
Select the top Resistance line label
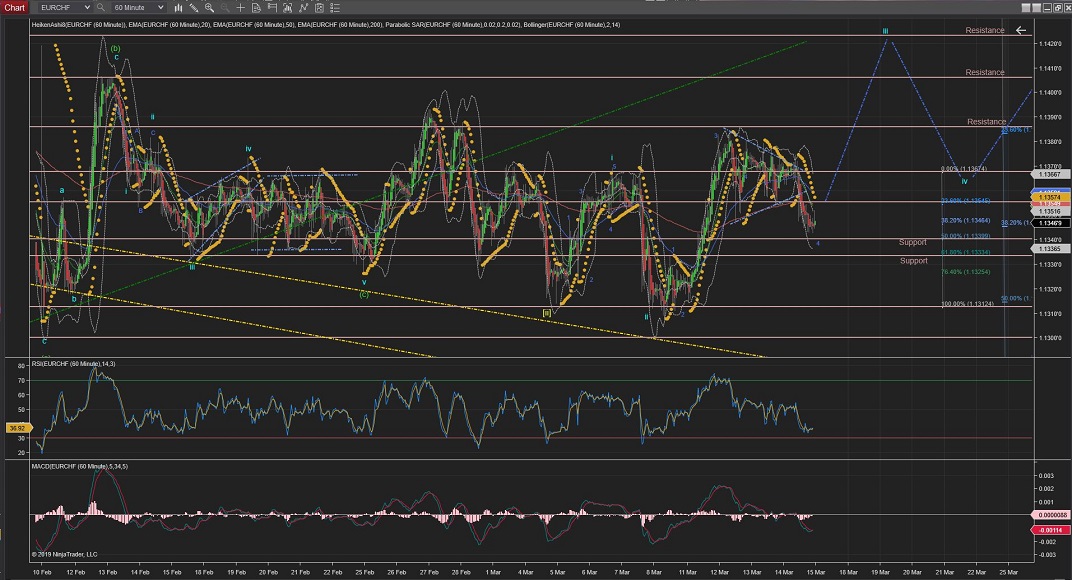coord(984,30)
